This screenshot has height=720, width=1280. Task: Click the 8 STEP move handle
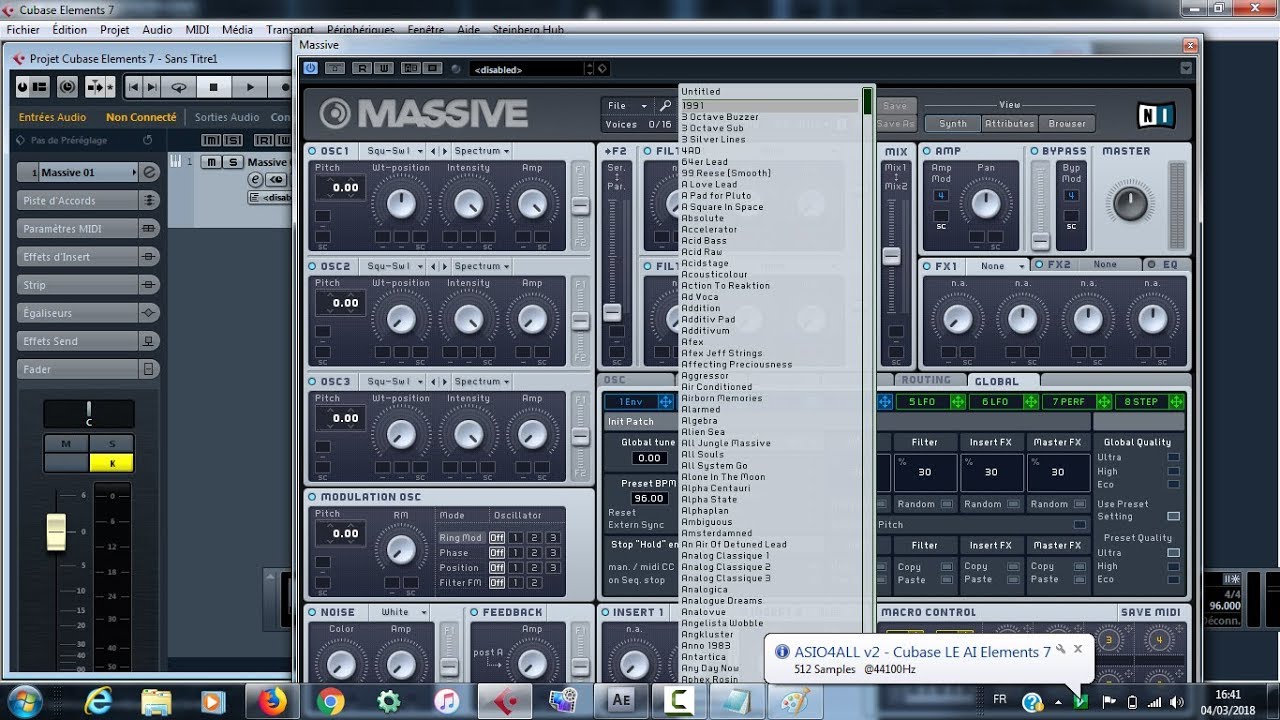1175,401
